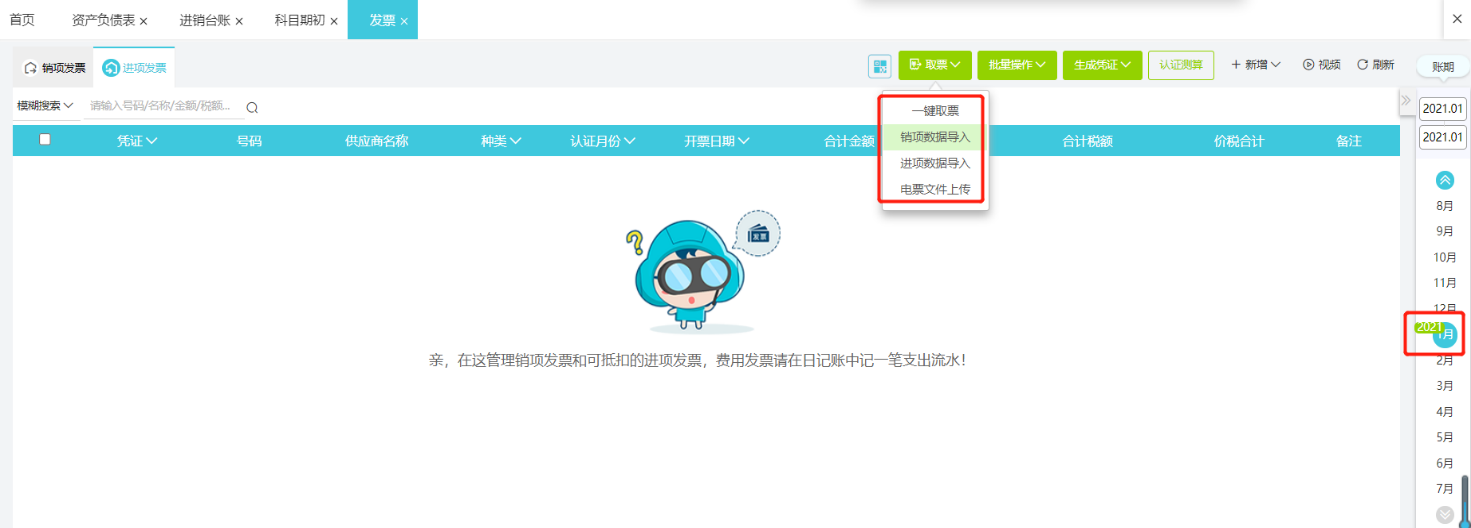Close the 科目期初 tab

(x=334, y=21)
